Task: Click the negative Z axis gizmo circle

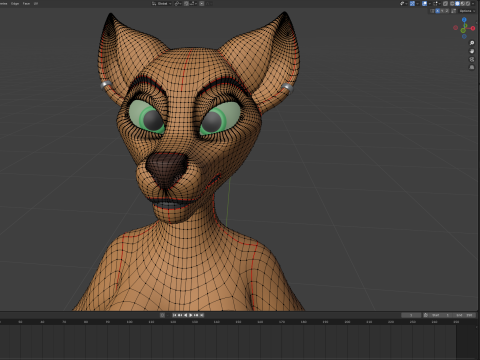Action: 464,36
